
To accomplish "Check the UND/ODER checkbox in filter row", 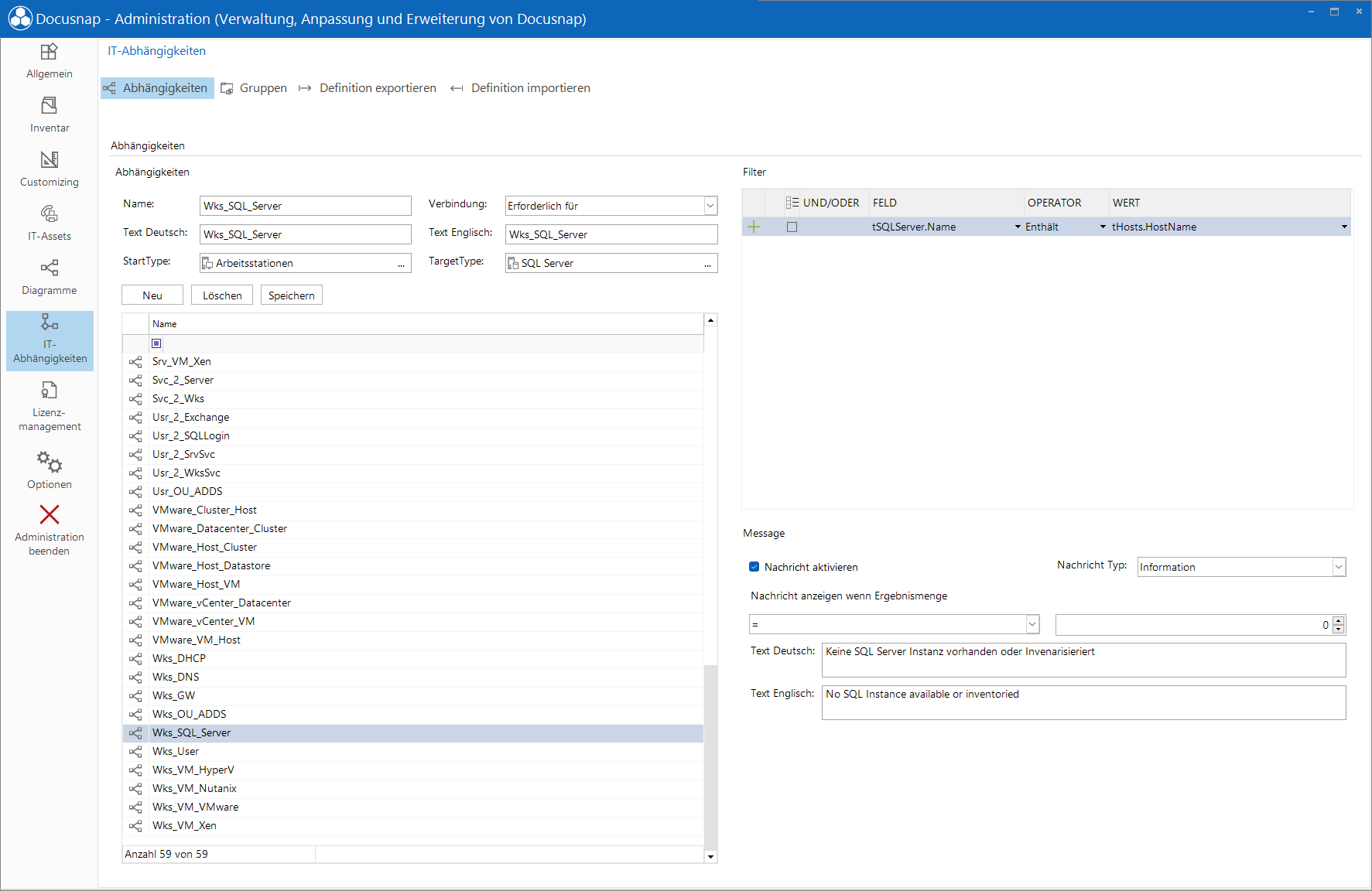I will point(792,227).
